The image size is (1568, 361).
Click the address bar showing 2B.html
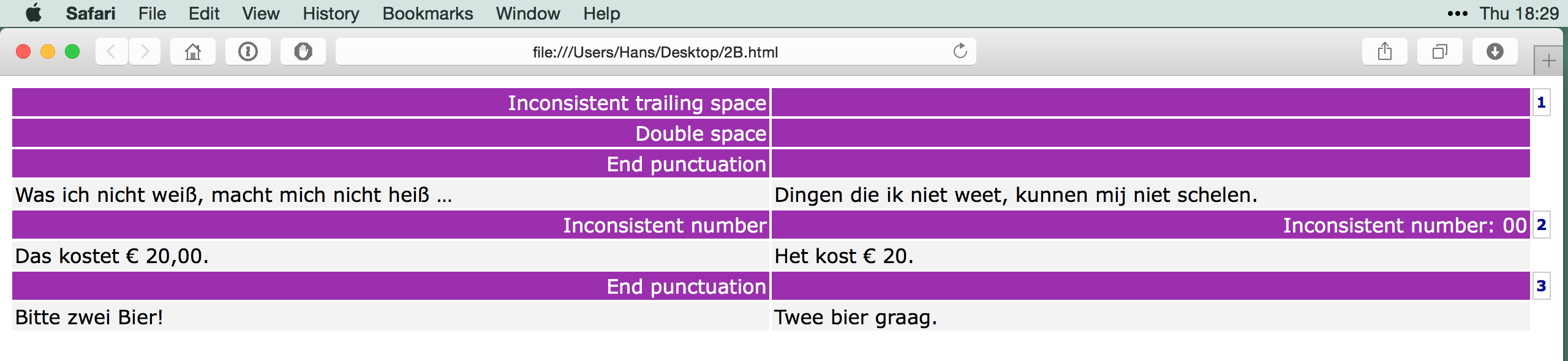654,52
